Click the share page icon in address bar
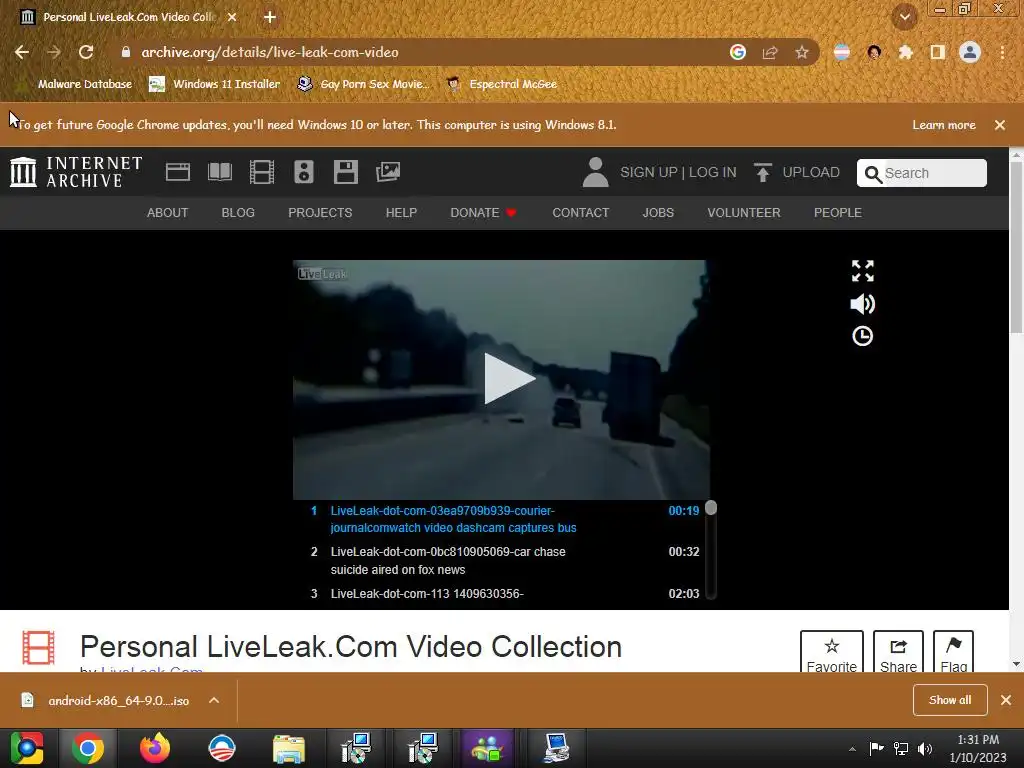This screenshot has width=1024, height=768. 770,52
